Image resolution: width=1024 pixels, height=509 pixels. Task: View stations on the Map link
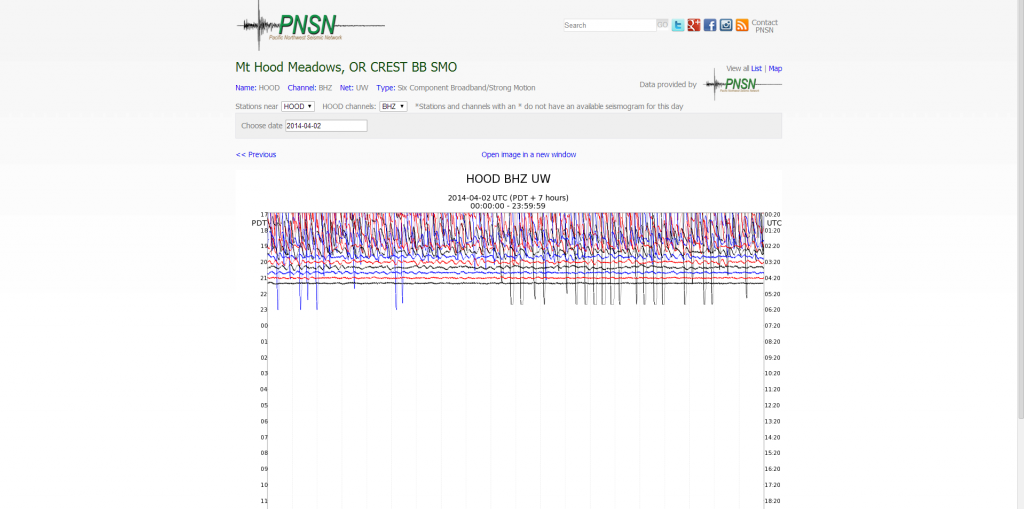click(x=775, y=69)
